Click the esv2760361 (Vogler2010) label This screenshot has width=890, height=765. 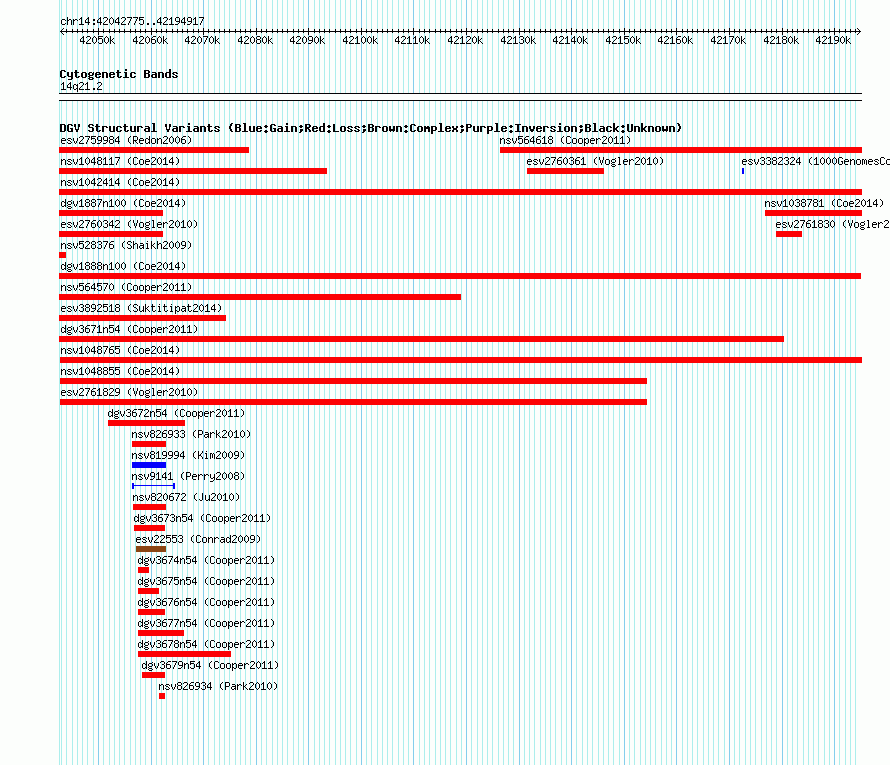(x=595, y=161)
